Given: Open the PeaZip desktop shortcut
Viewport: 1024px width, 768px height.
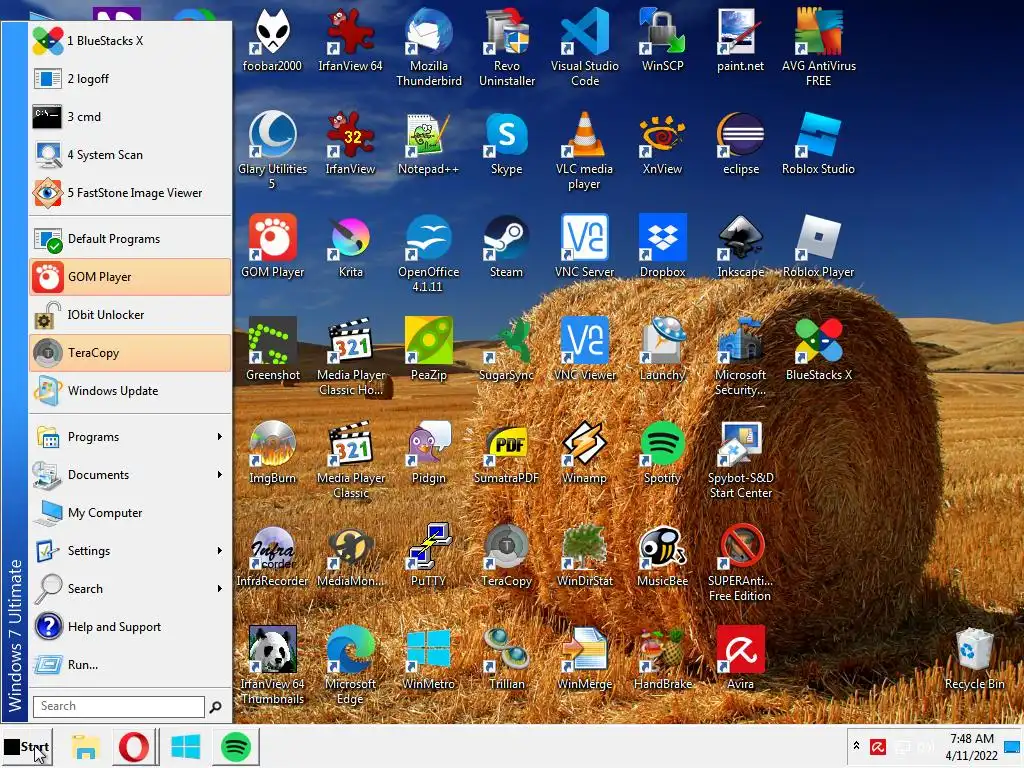Looking at the screenshot, I should [428, 349].
